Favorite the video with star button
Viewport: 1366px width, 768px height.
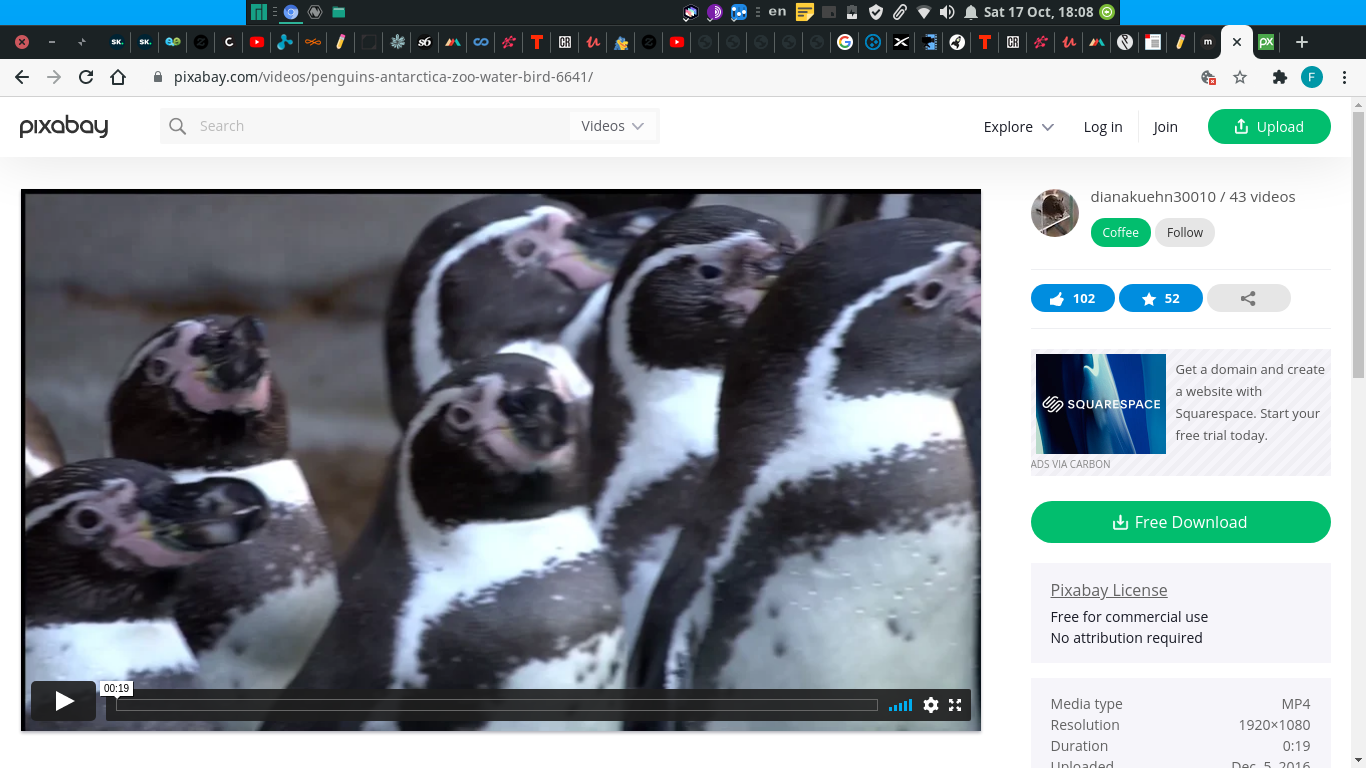pyautogui.click(x=1160, y=298)
